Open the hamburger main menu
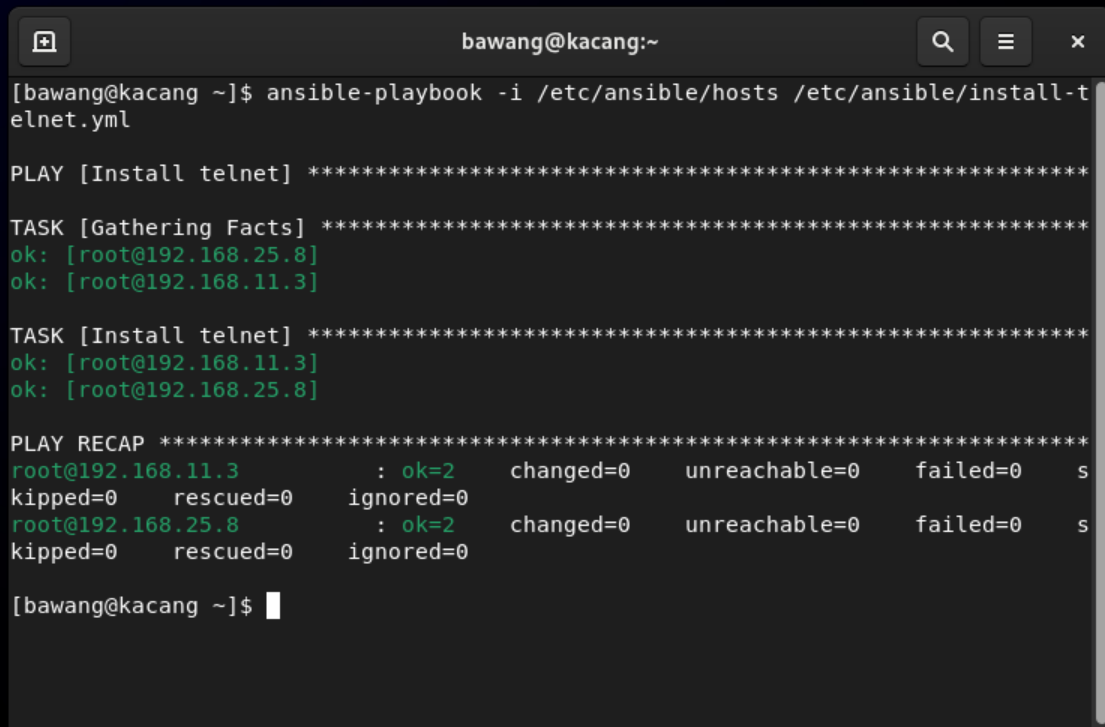1105x727 pixels. pyautogui.click(x=1006, y=42)
